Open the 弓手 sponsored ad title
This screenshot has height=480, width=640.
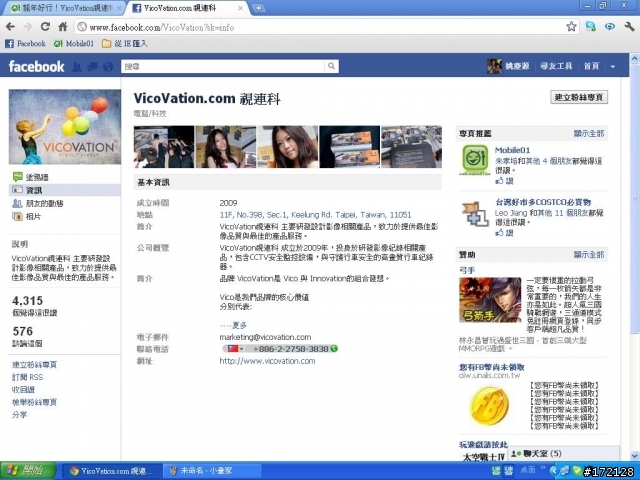pos(467,270)
